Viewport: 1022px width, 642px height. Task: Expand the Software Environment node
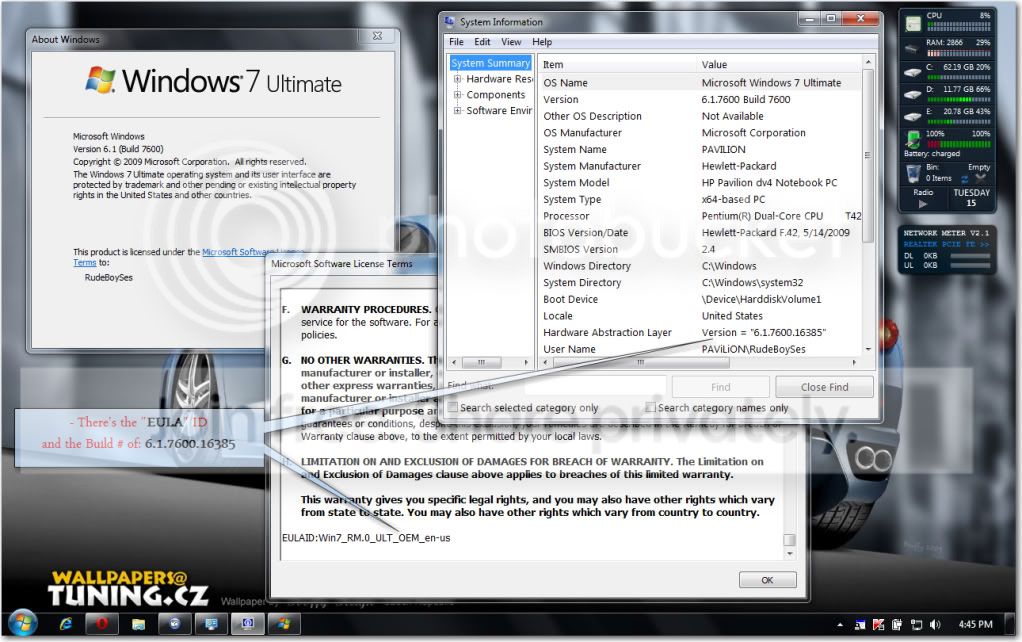pyautogui.click(x=458, y=111)
